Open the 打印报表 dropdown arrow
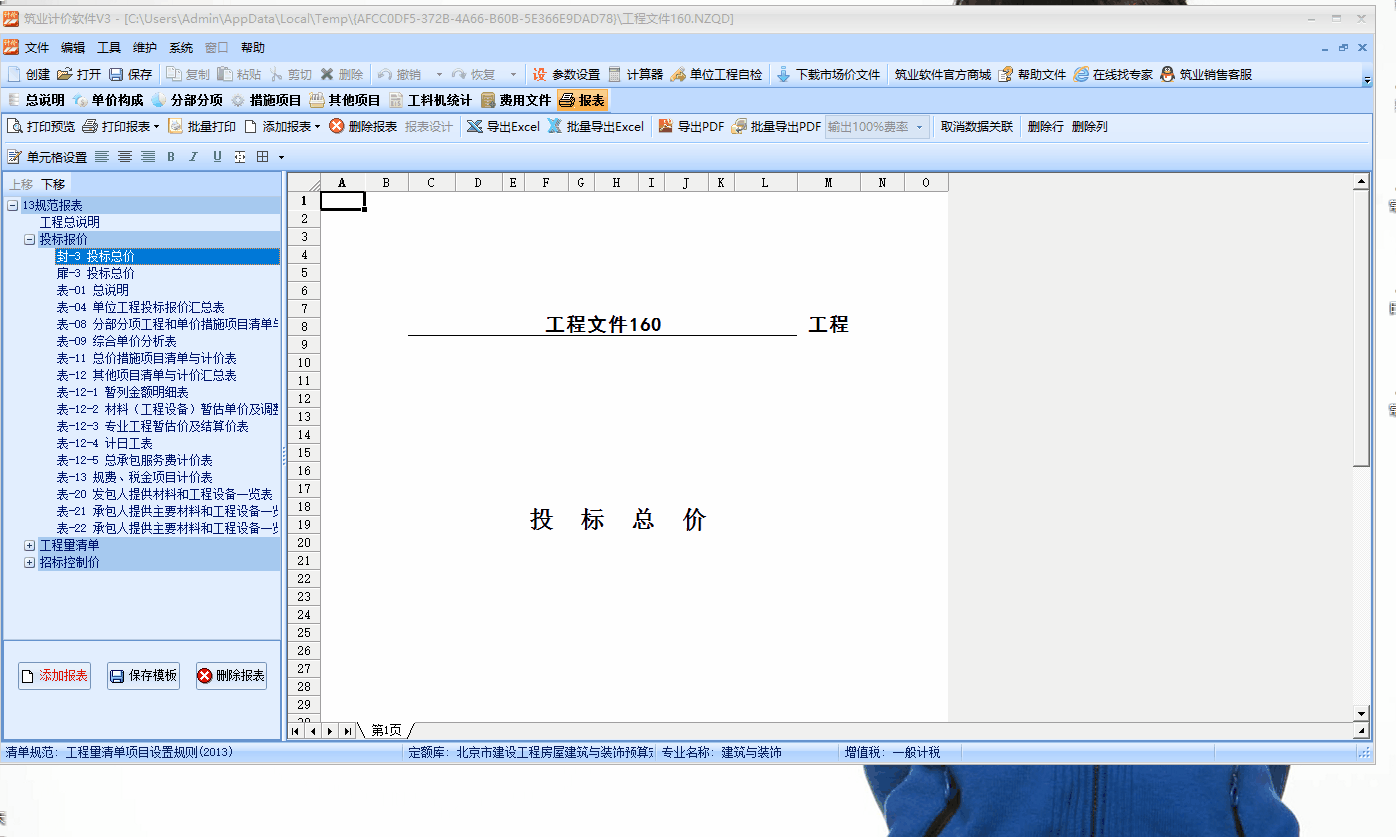Screen dimensions: 1396x837 (156, 127)
